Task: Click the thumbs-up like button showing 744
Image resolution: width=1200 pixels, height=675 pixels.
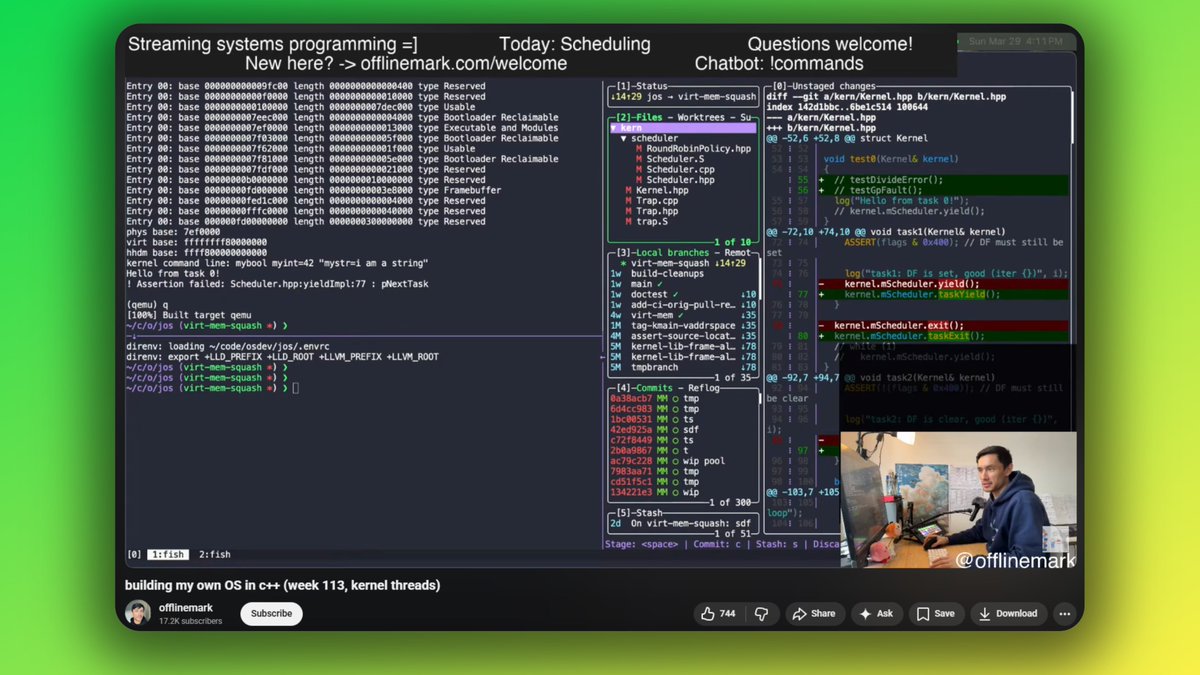Action: 718,613
